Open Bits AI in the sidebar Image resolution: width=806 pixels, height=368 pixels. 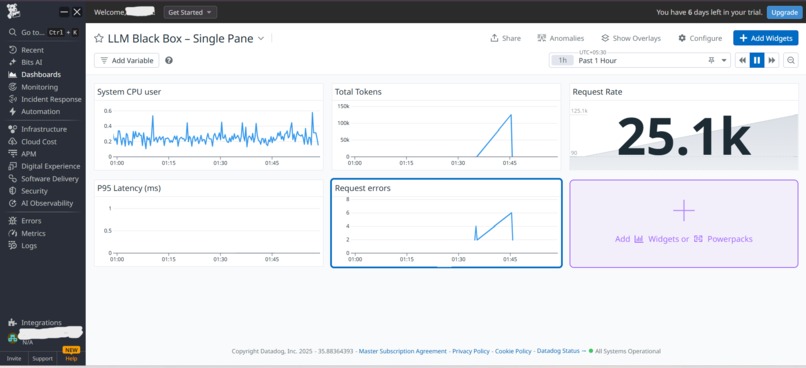[x=31, y=62]
